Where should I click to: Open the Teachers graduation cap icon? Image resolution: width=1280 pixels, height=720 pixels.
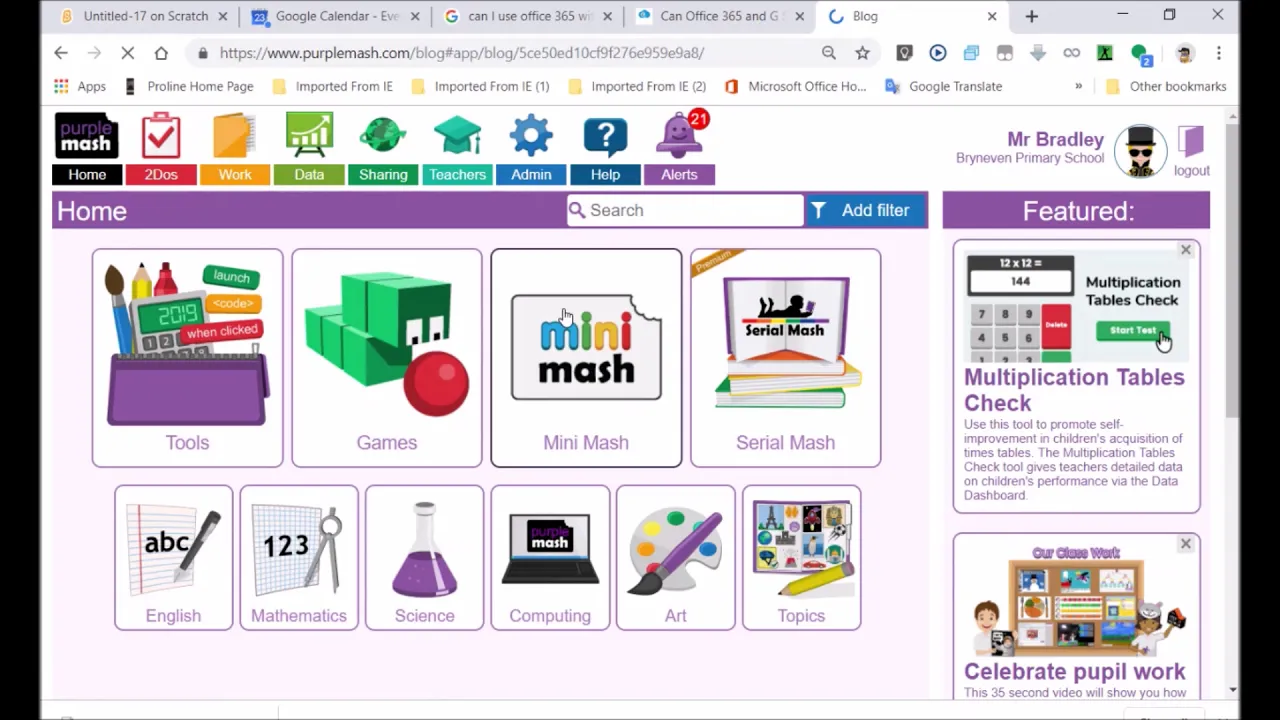[x=457, y=136]
